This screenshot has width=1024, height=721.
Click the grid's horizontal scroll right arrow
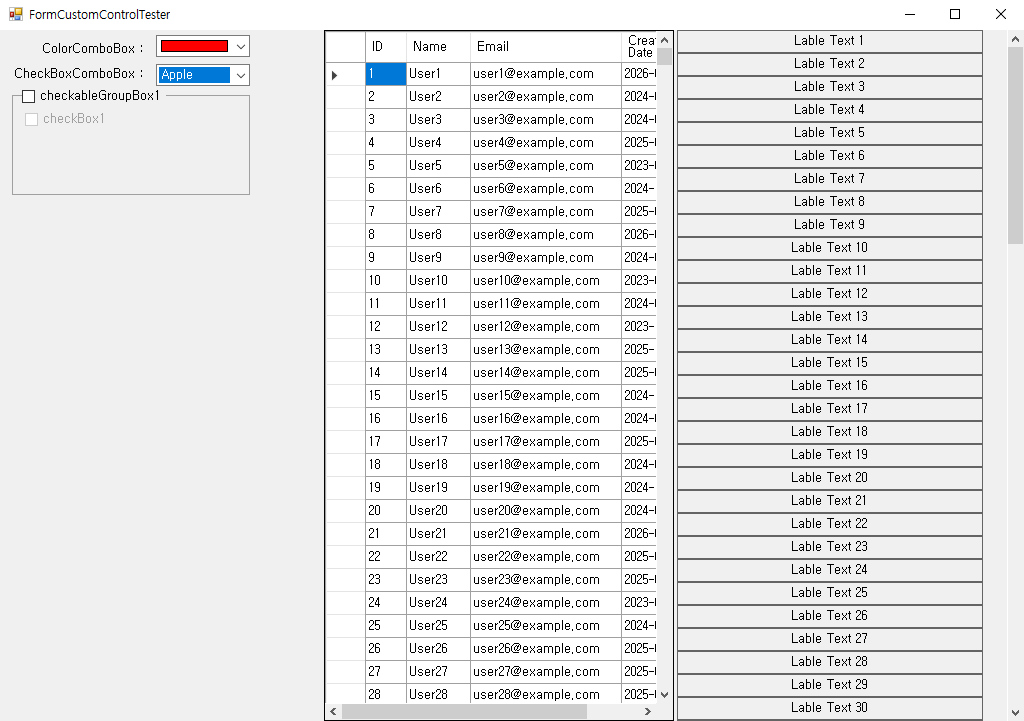[648, 711]
